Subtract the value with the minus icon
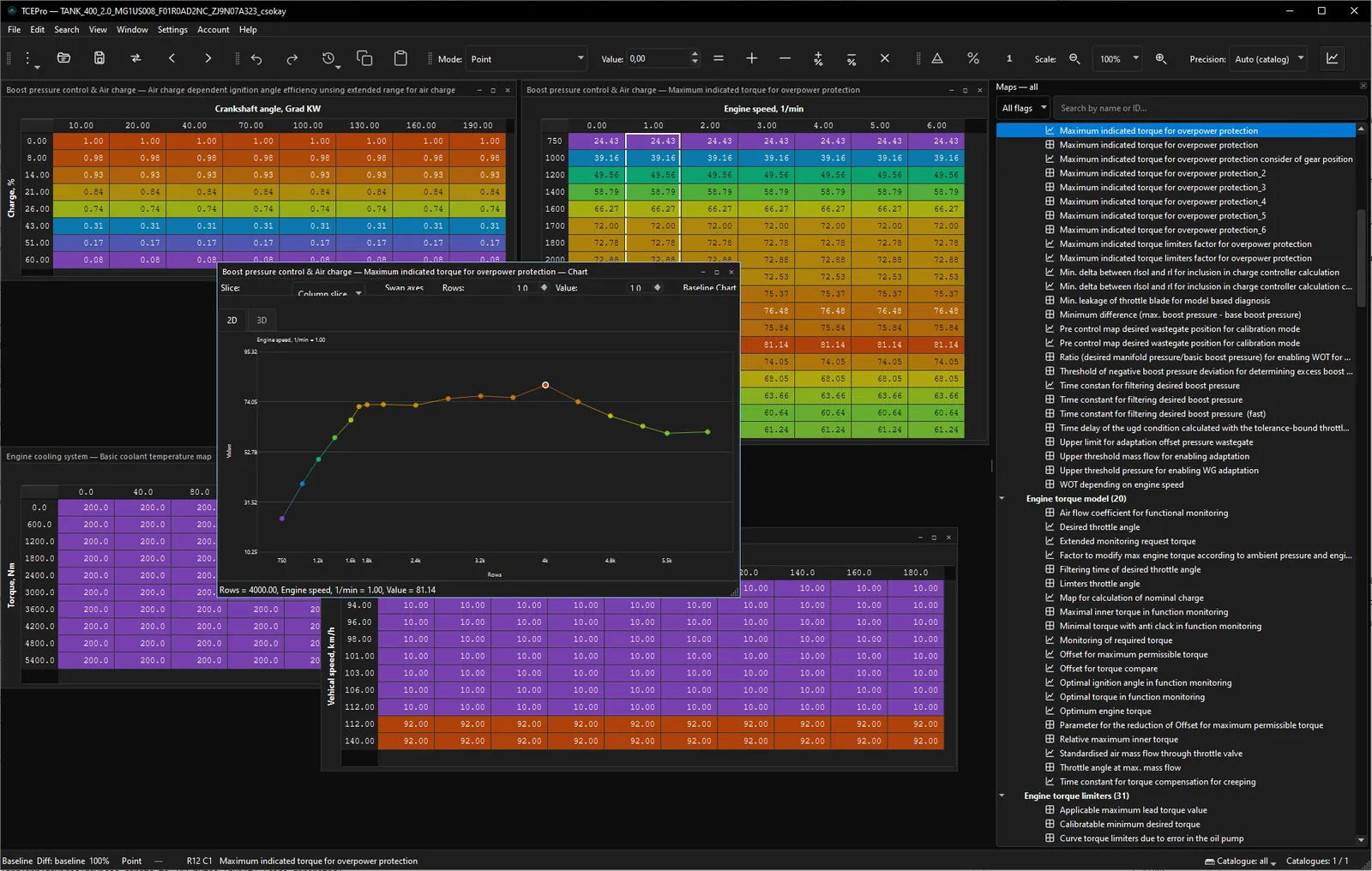This screenshot has width=1372, height=871. 785,58
